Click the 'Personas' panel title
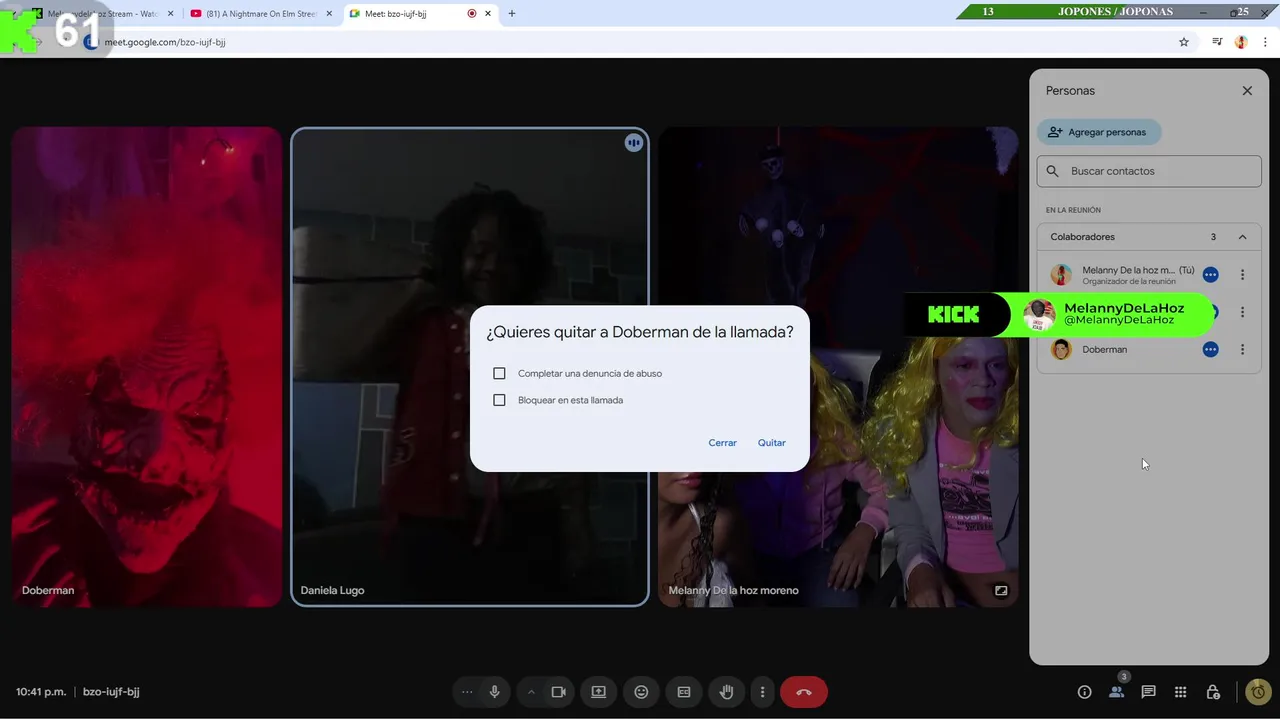 point(1070,91)
